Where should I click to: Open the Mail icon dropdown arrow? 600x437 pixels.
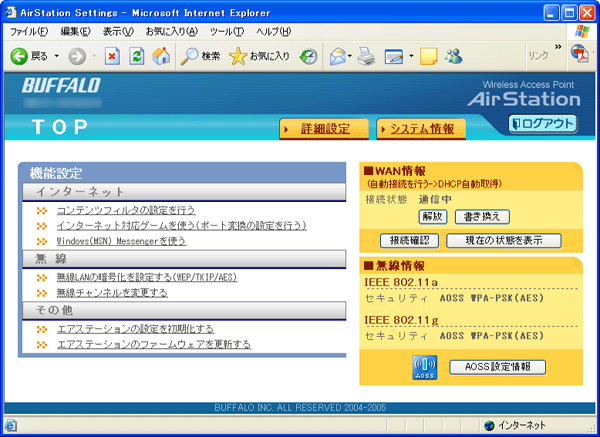350,56
